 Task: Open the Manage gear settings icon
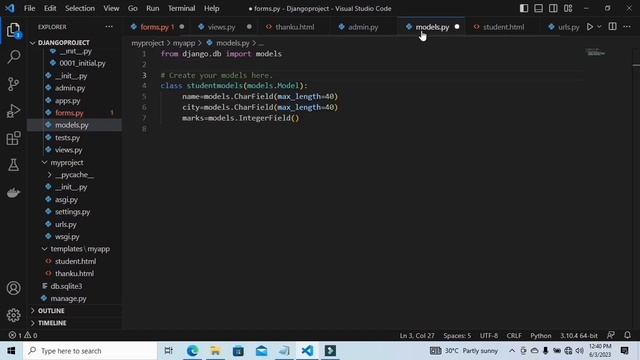pyautogui.click(x=13, y=315)
